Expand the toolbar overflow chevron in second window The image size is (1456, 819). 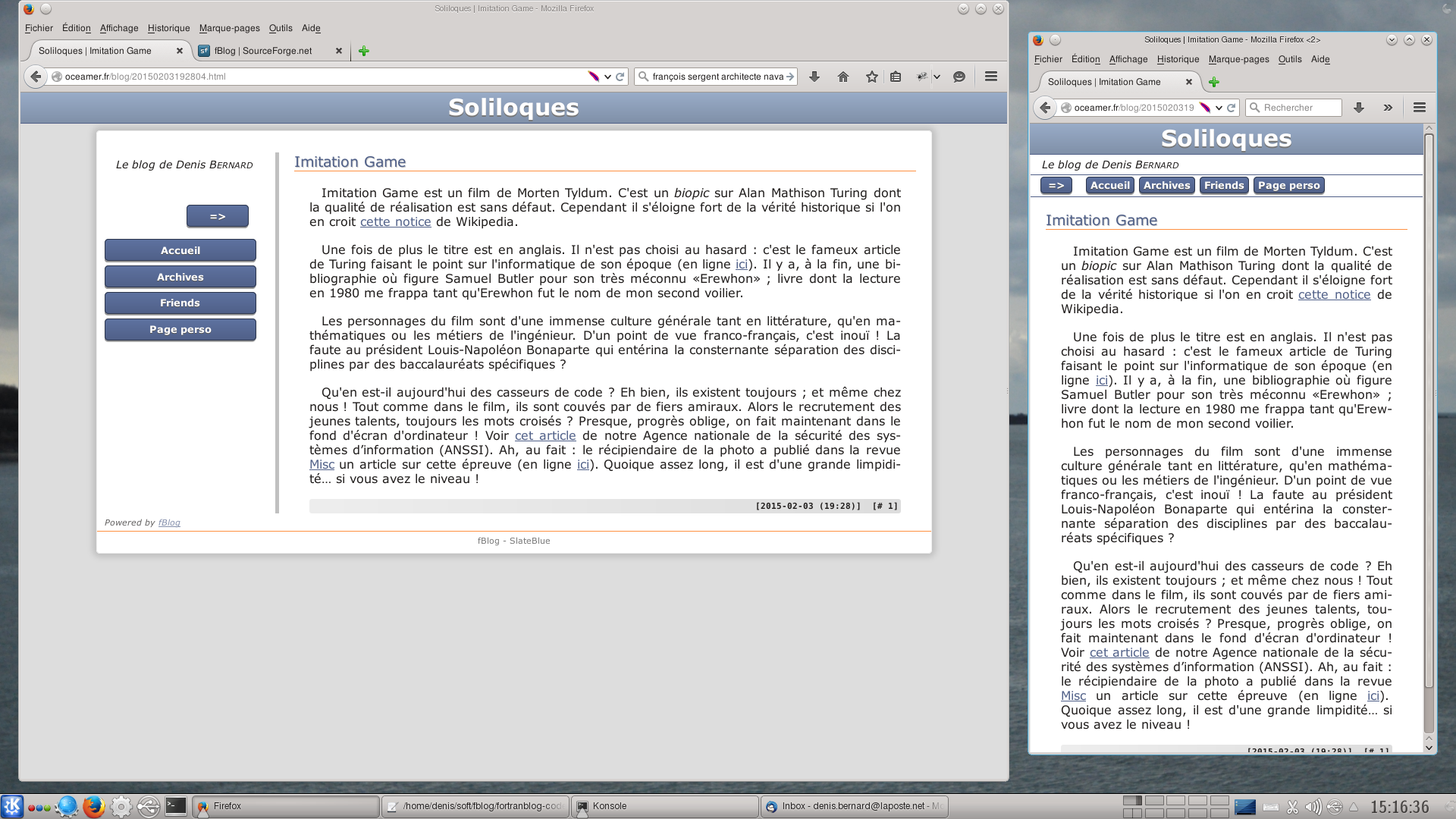coord(1389,107)
